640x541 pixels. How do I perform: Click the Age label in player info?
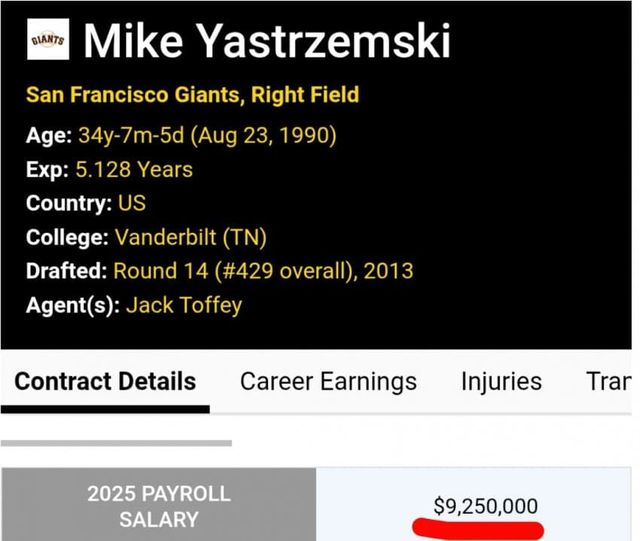(48, 135)
